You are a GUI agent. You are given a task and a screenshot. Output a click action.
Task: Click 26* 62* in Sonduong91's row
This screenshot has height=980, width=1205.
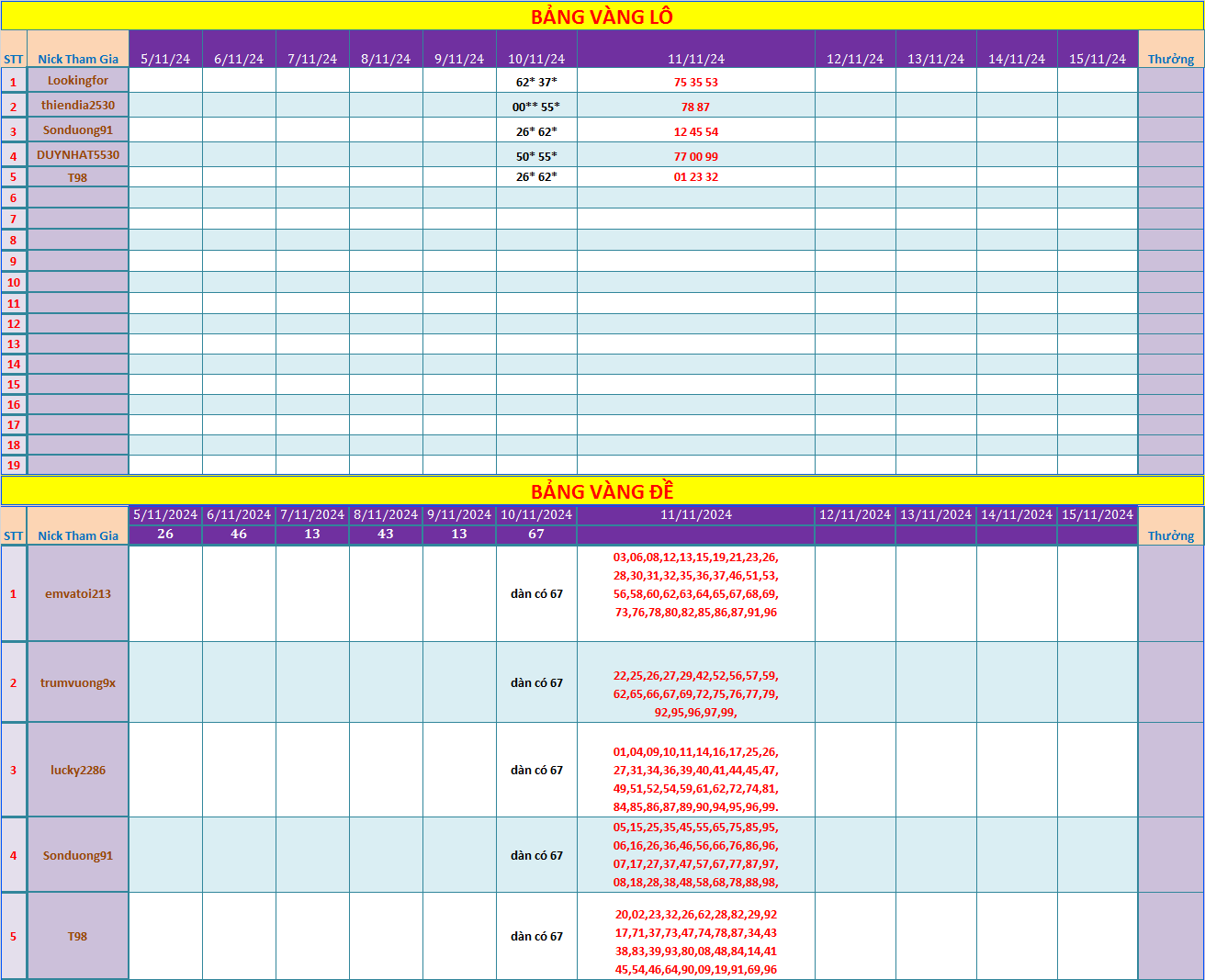click(x=536, y=130)
